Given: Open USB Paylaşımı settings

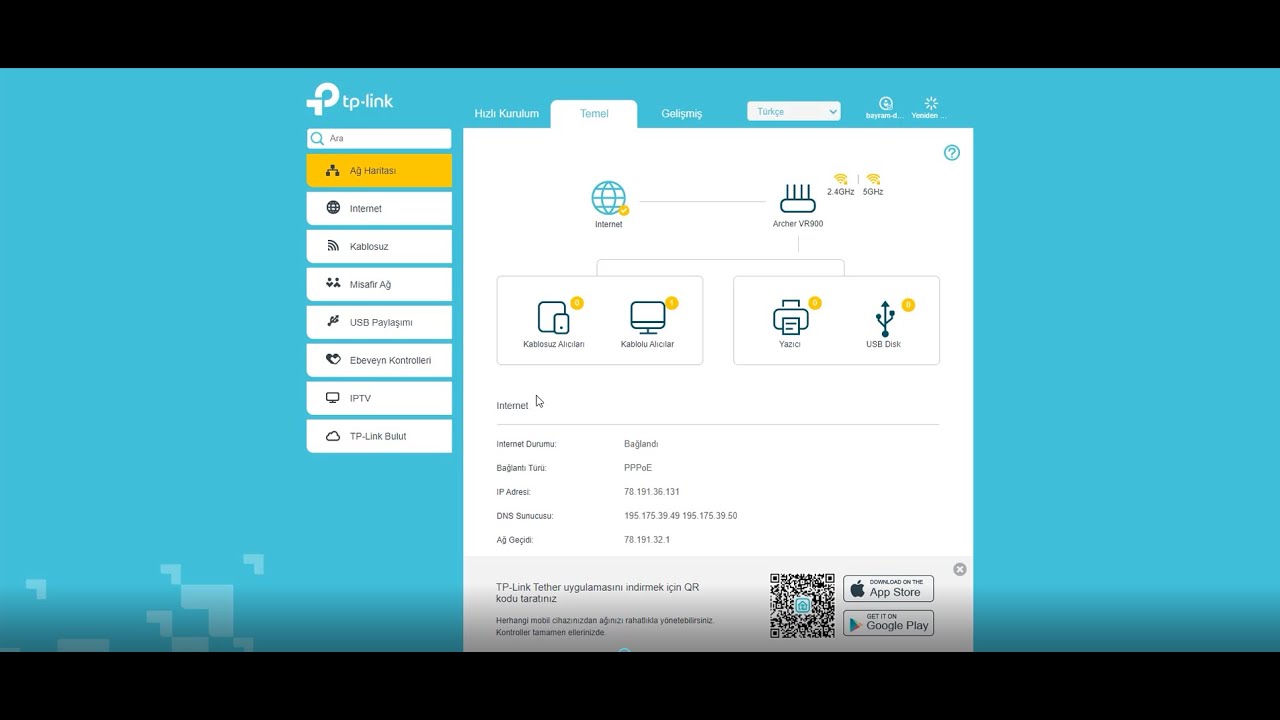Looking at the screenshot, I should coord(379,323).
